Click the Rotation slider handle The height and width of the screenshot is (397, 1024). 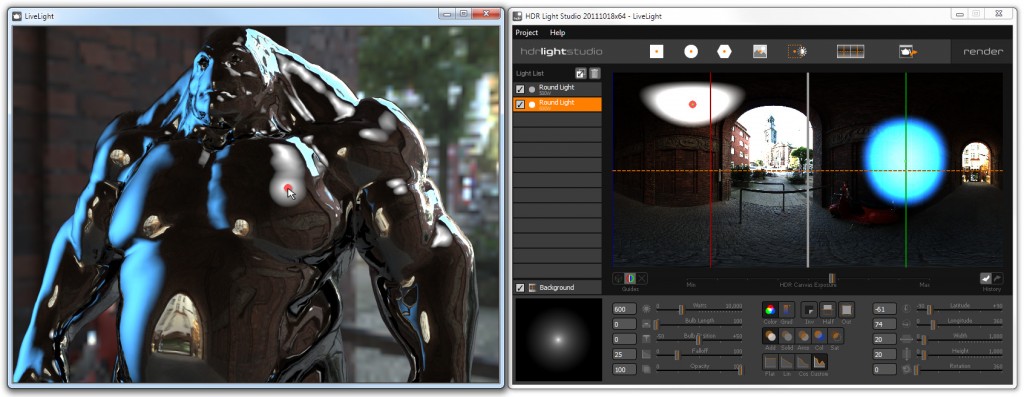tap(917, 370)
